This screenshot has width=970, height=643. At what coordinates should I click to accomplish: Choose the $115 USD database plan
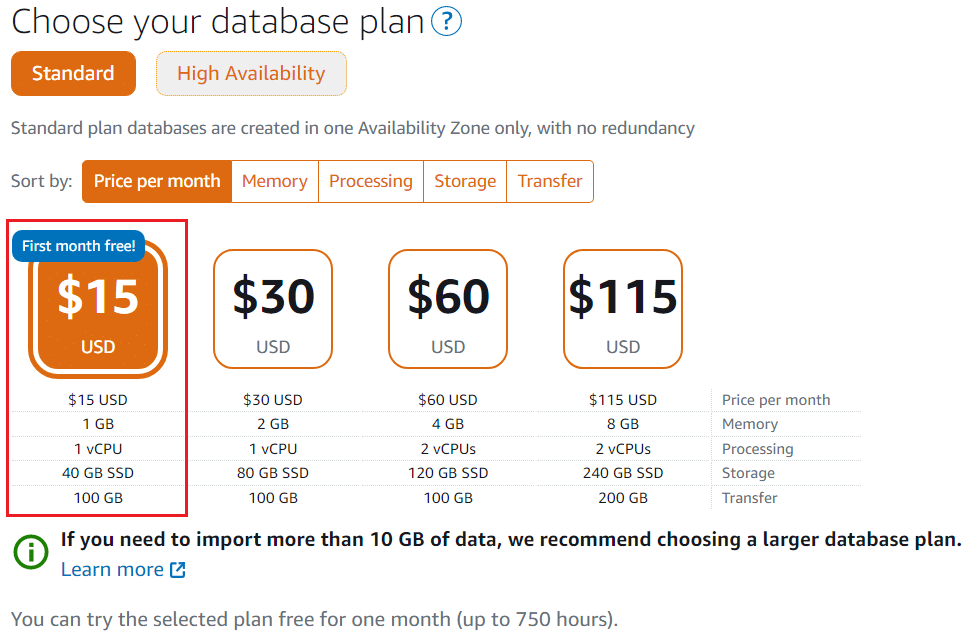623,309
